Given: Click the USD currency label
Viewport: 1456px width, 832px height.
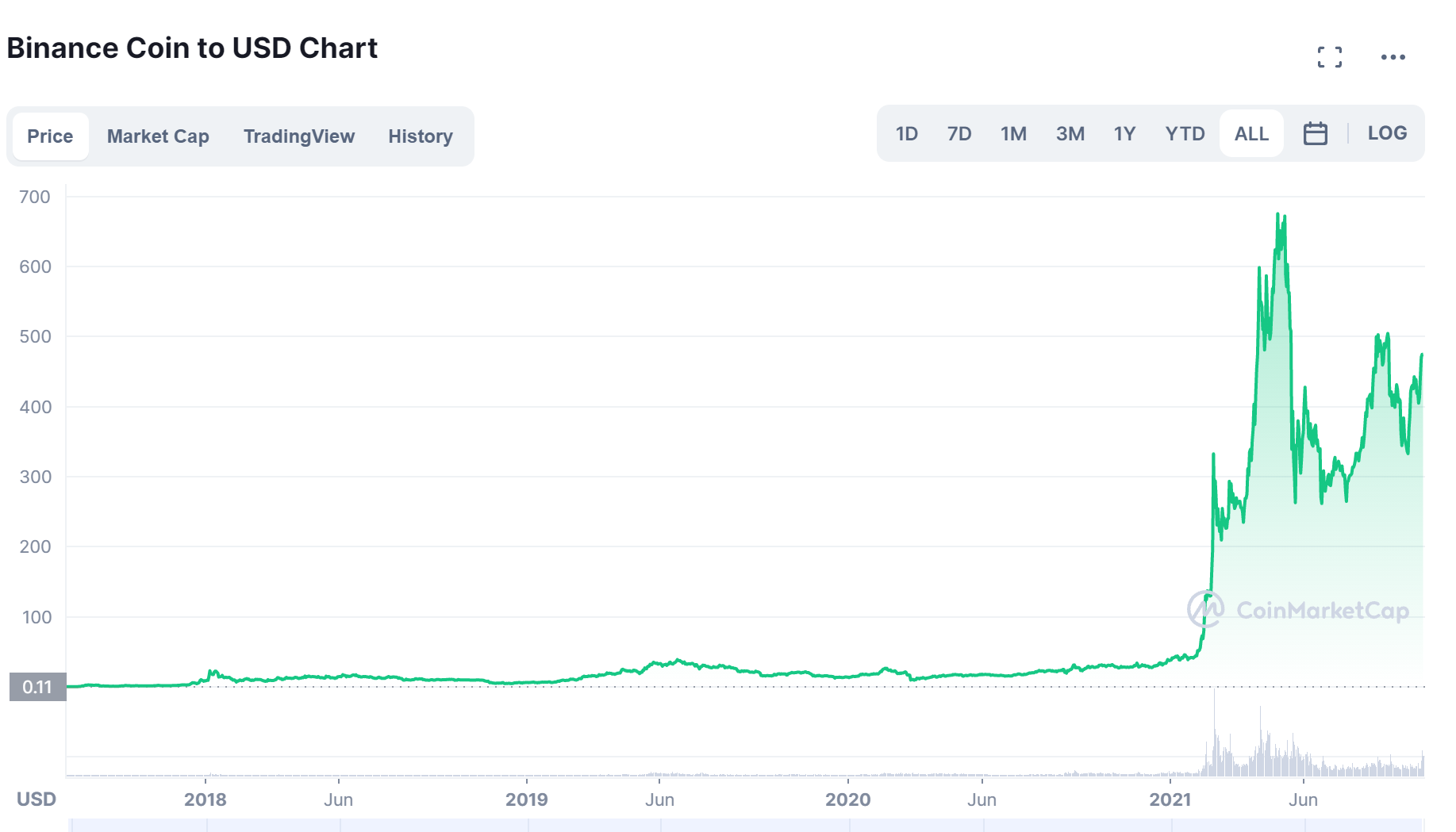Looking at the screenshot, I should coord(36,799).
